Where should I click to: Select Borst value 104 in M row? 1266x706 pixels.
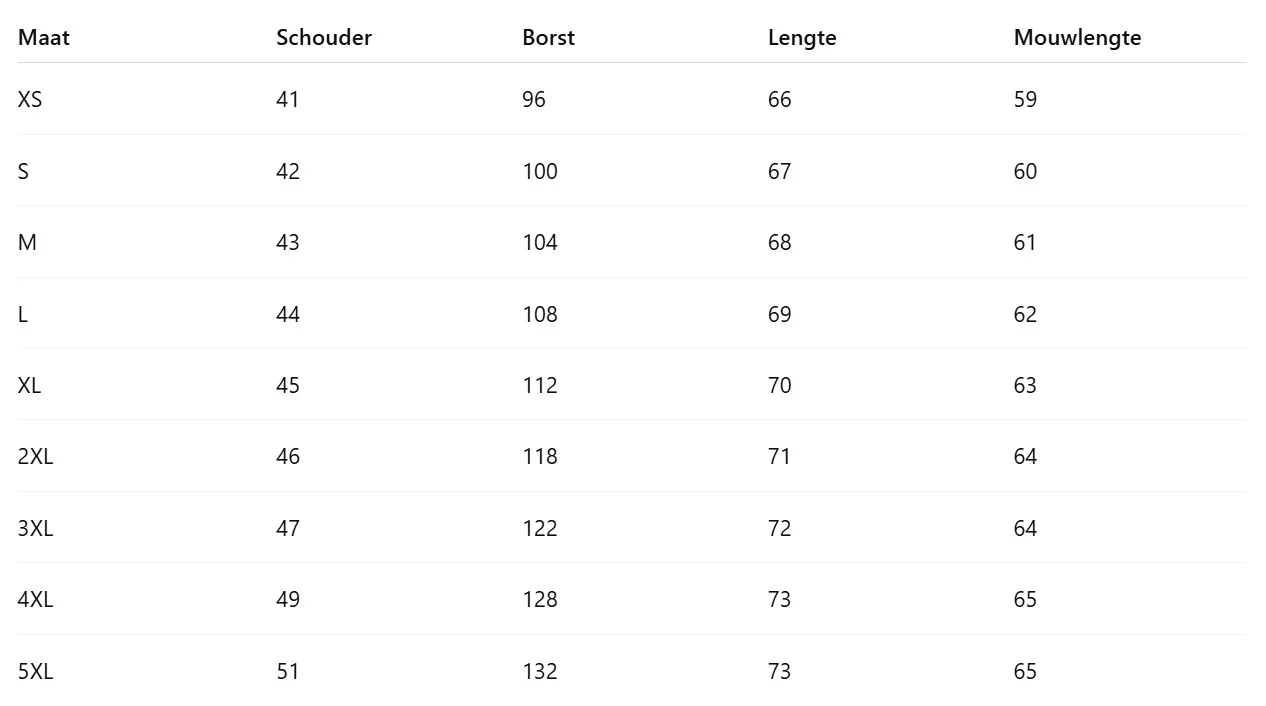point(540,243)
